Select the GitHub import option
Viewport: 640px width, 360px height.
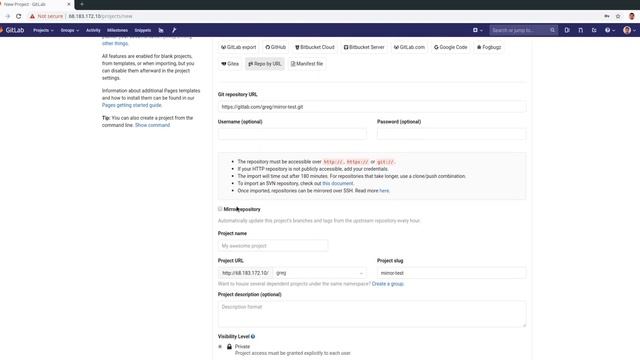pos(276,47)
